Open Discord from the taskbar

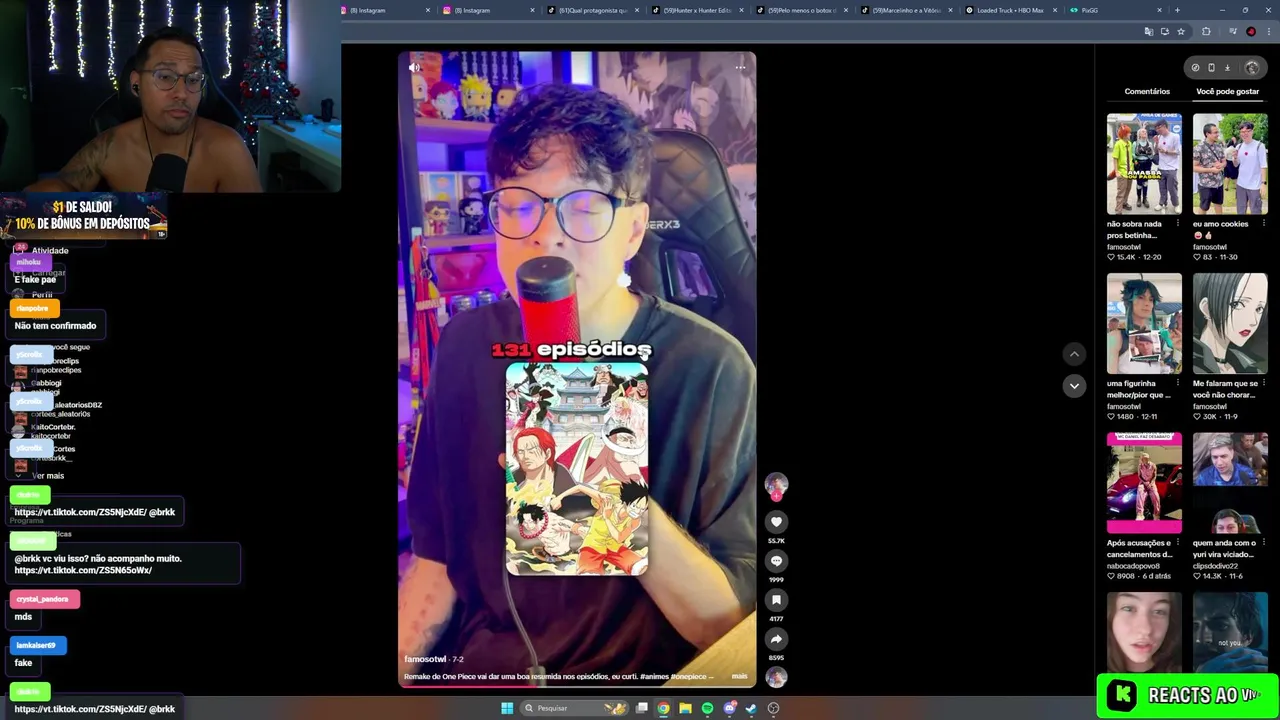tap(729, 708)
